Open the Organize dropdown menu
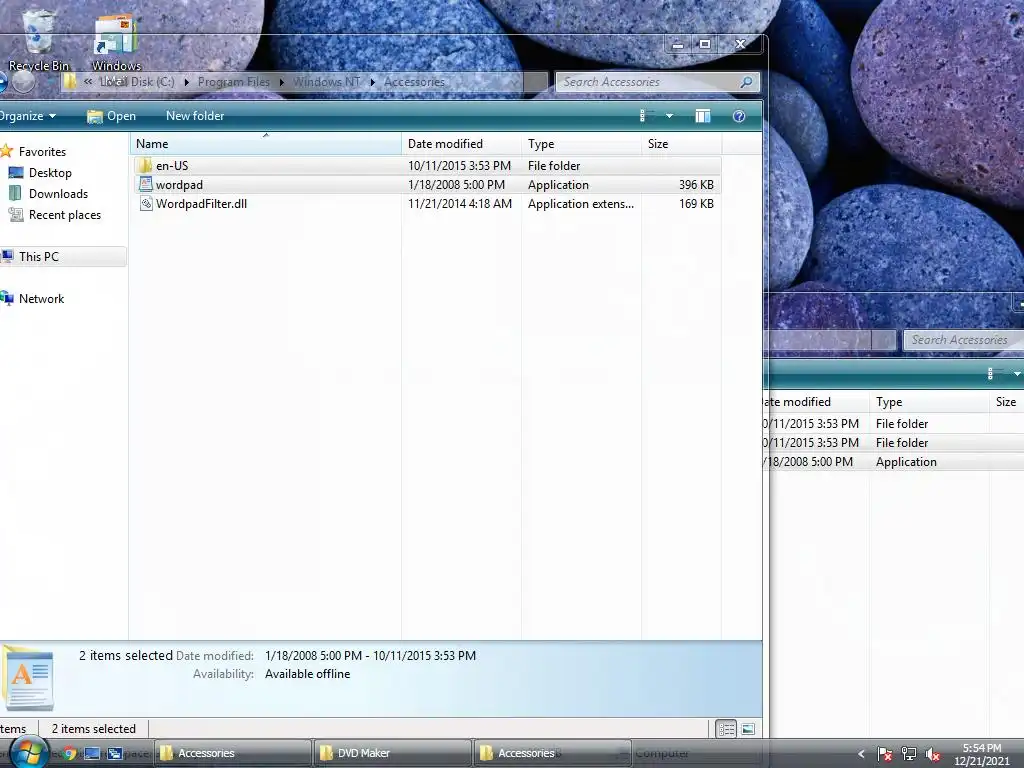The height and width of the screenshot is (768, 1024). (x=27, y=116)
